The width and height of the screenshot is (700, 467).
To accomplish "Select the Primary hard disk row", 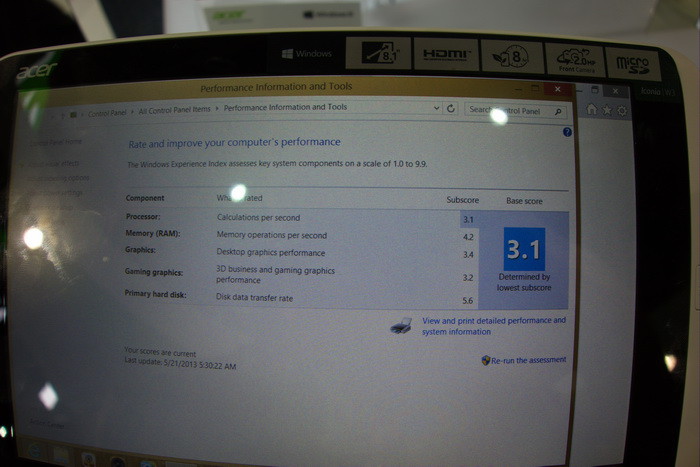I will (x=300, y=298).
